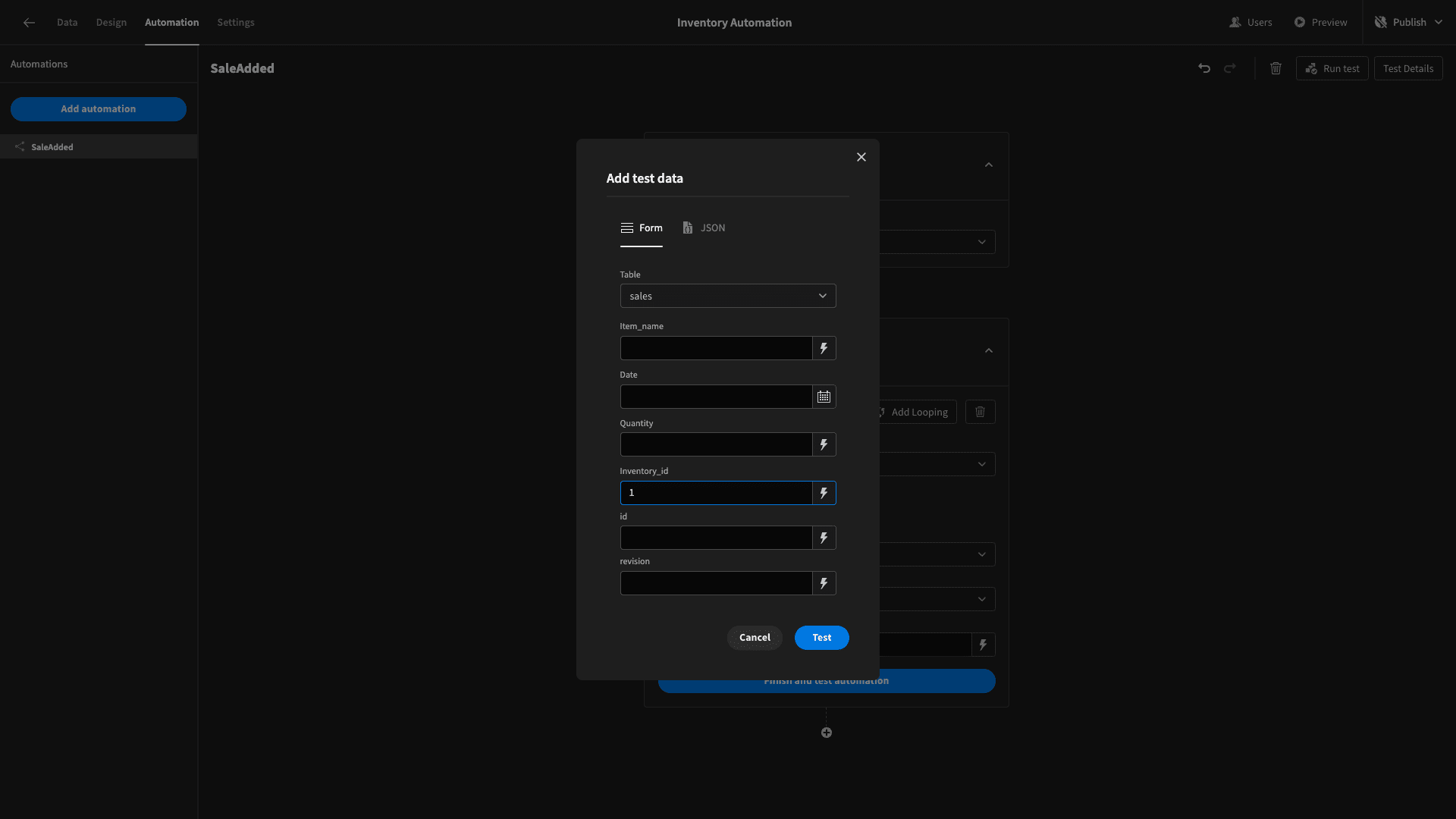Screen dimensions: 1456x819
Task: Open the dropdown below Add Looping
Action: click(x=937, y=464)
